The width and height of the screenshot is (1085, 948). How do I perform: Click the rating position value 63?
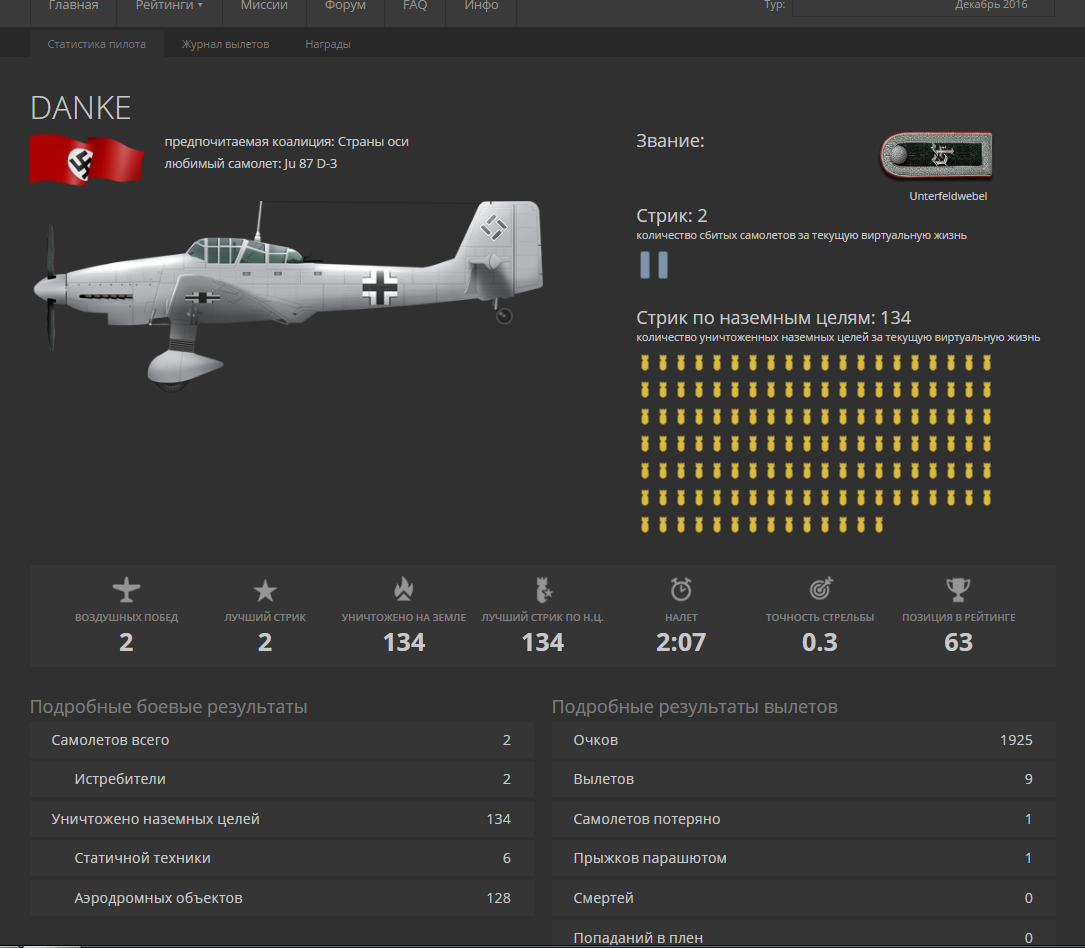tap(958, 643)
